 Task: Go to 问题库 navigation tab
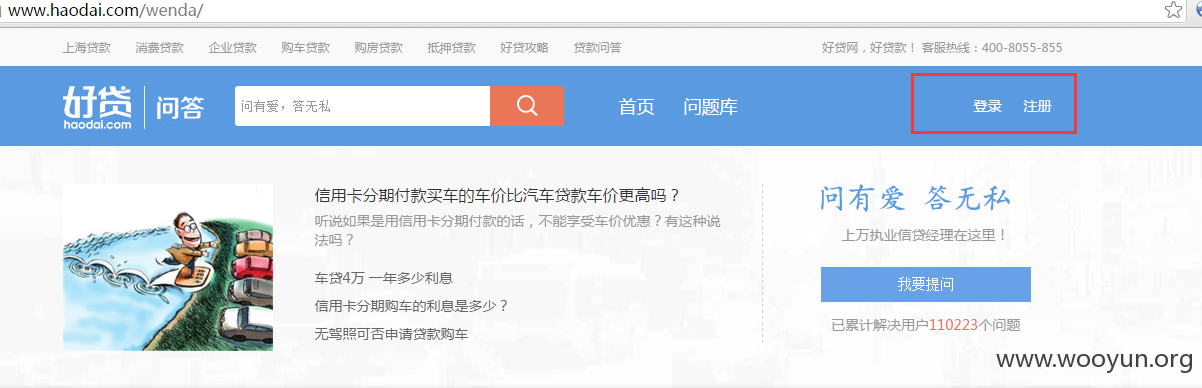711,107
